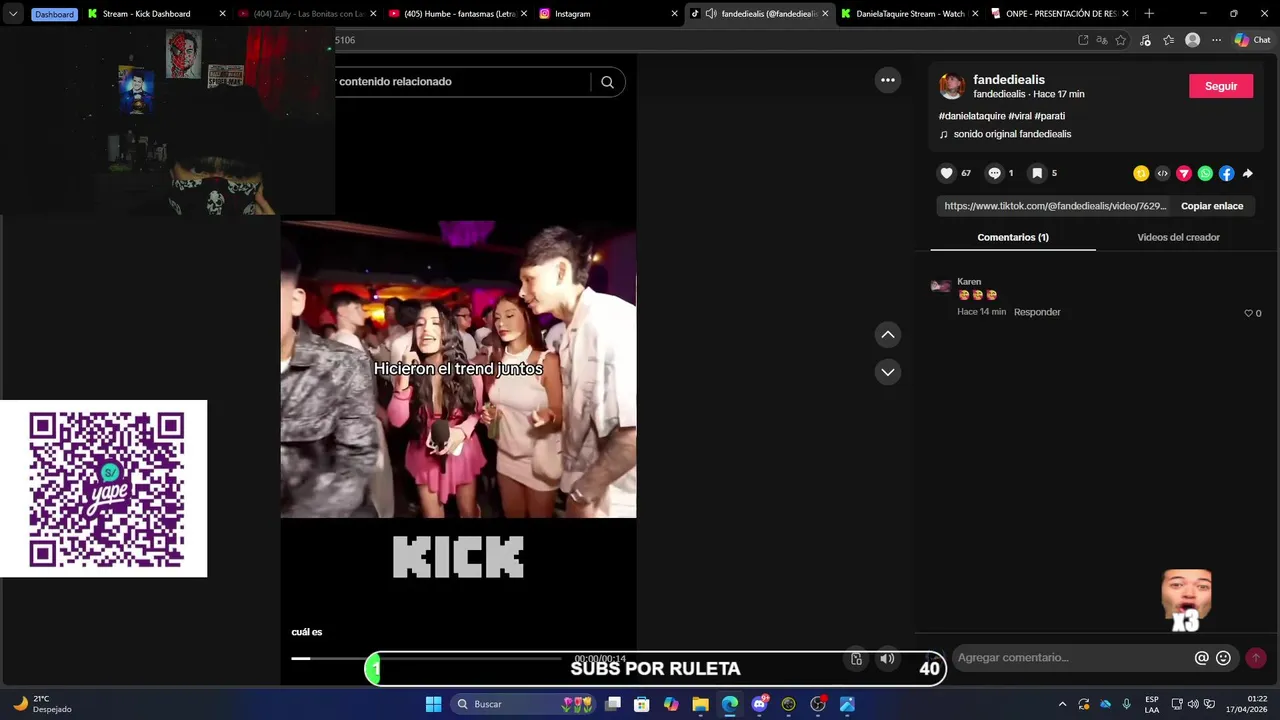
Task: Open more share options arrow
Action: pos(1248,173)
